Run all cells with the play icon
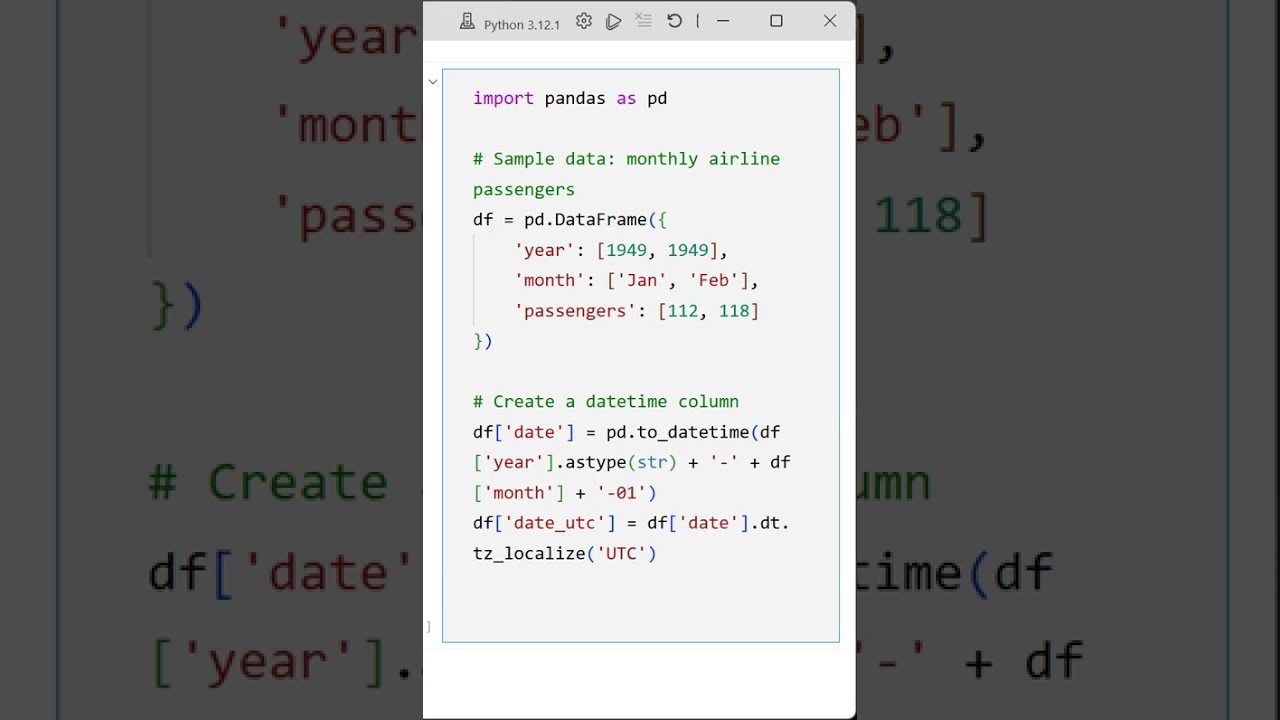The height and width of the screenshot is (720, 1280). 614,21
